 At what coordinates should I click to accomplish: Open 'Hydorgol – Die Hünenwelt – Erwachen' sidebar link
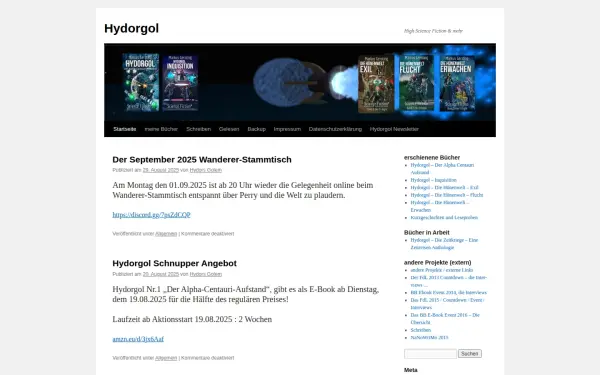(440, 206)
